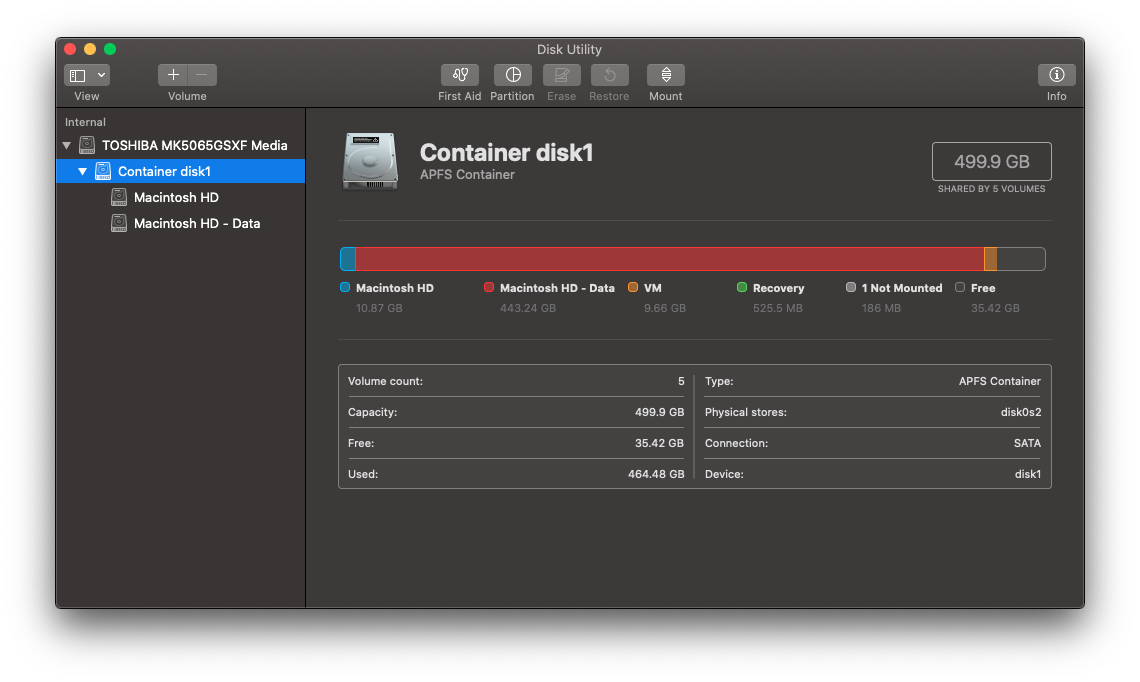Click the SHARED BY 5 VOLUMES label
The image size is (1140, 682).
pyautogui.click(x=992, y=189)
